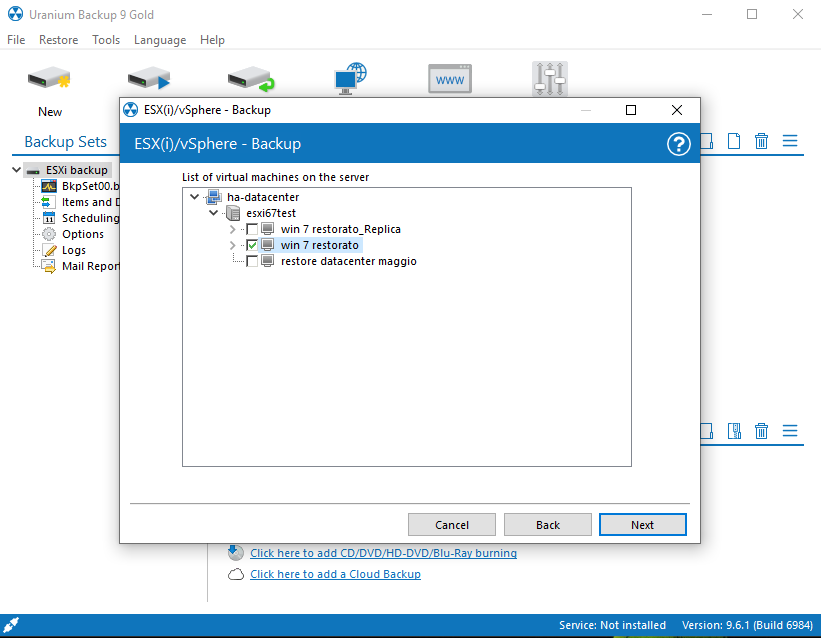Image resolution: width=821 pixels, height=638 pixels.
Task: Uncheck the win 7 restorato checkbox
Action: coord(252,245)
